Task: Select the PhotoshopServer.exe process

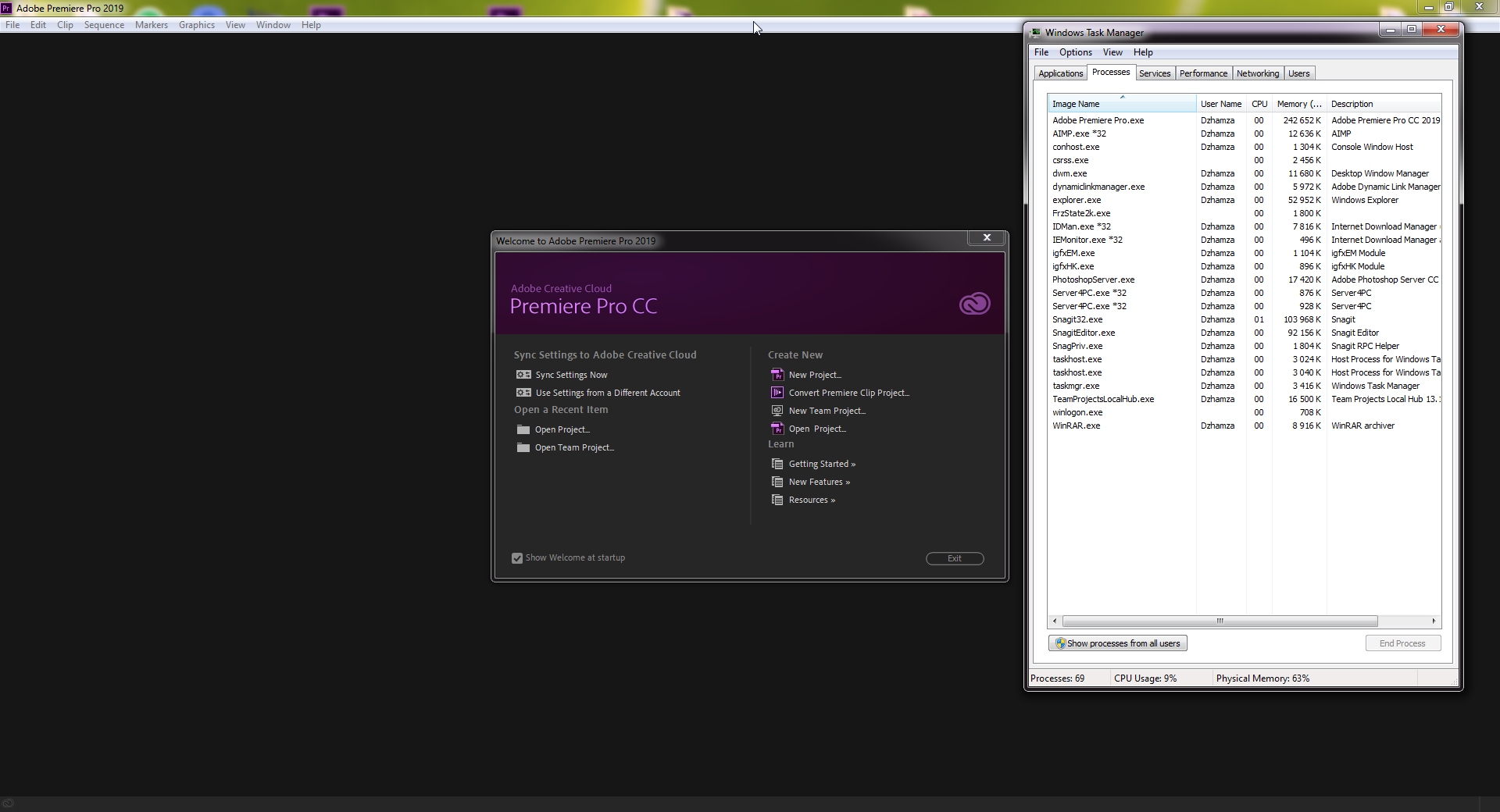Action: coord(1245,280)
